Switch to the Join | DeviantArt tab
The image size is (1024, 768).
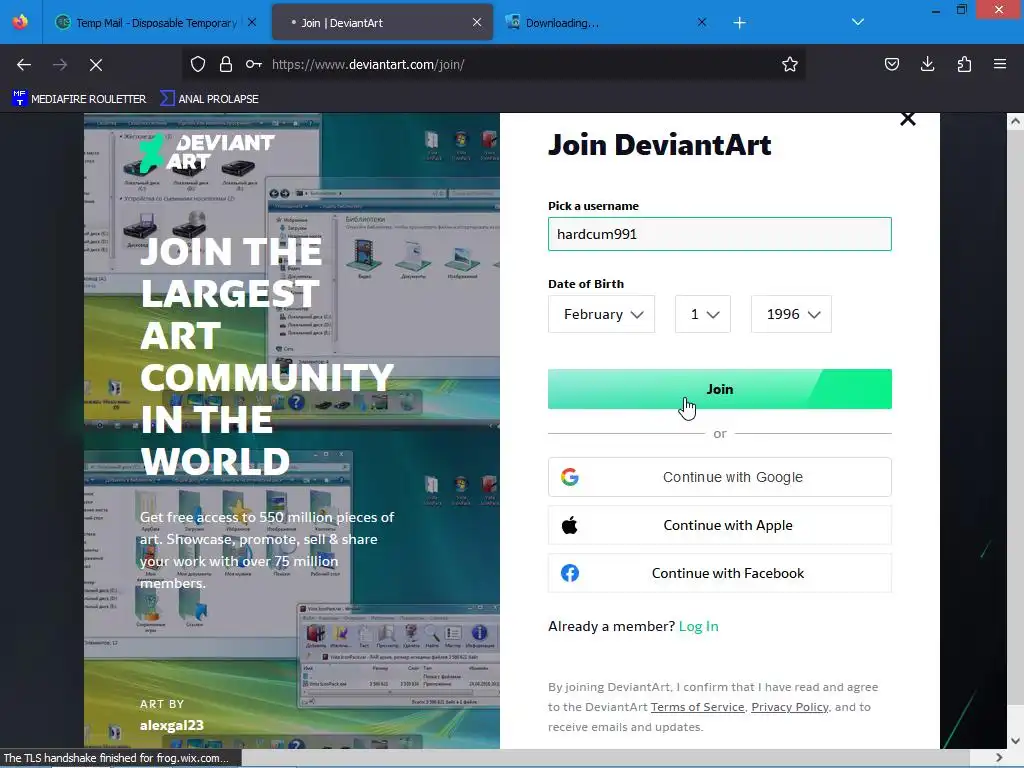click(382, 23)
